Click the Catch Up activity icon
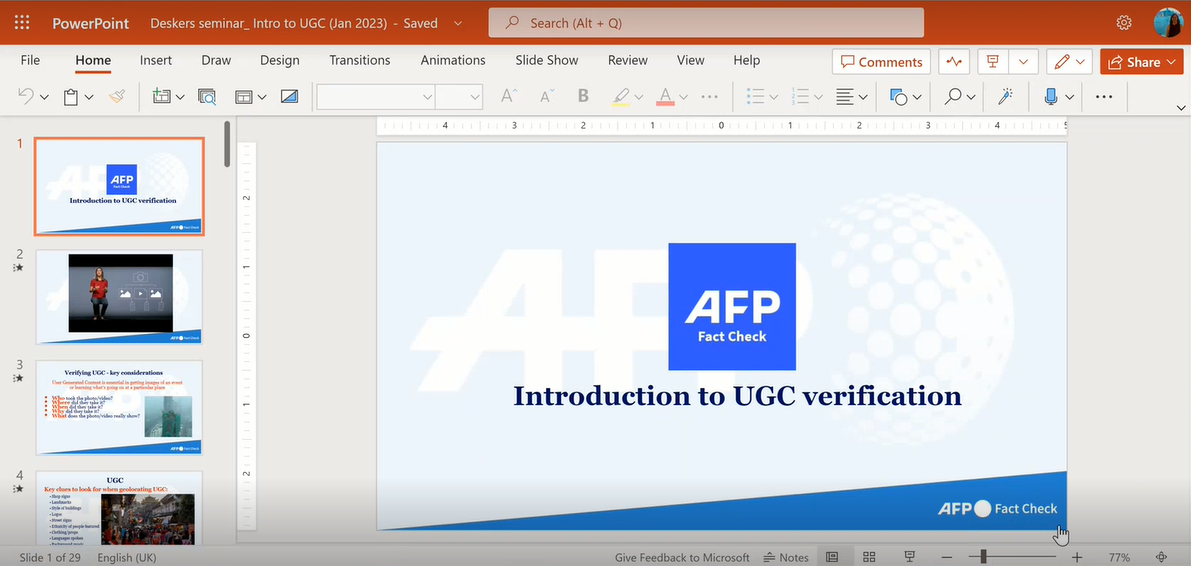The width and height of the screenshot is (1191, 566). coord(954,62)
